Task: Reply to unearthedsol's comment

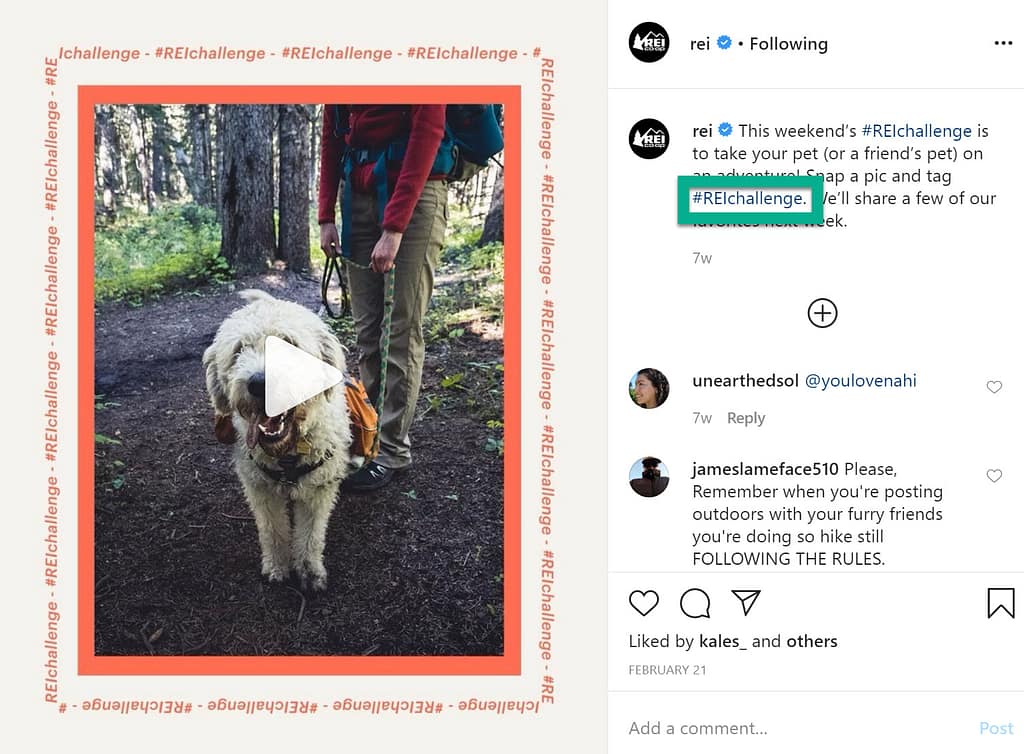Action: (x=745, y=417)
